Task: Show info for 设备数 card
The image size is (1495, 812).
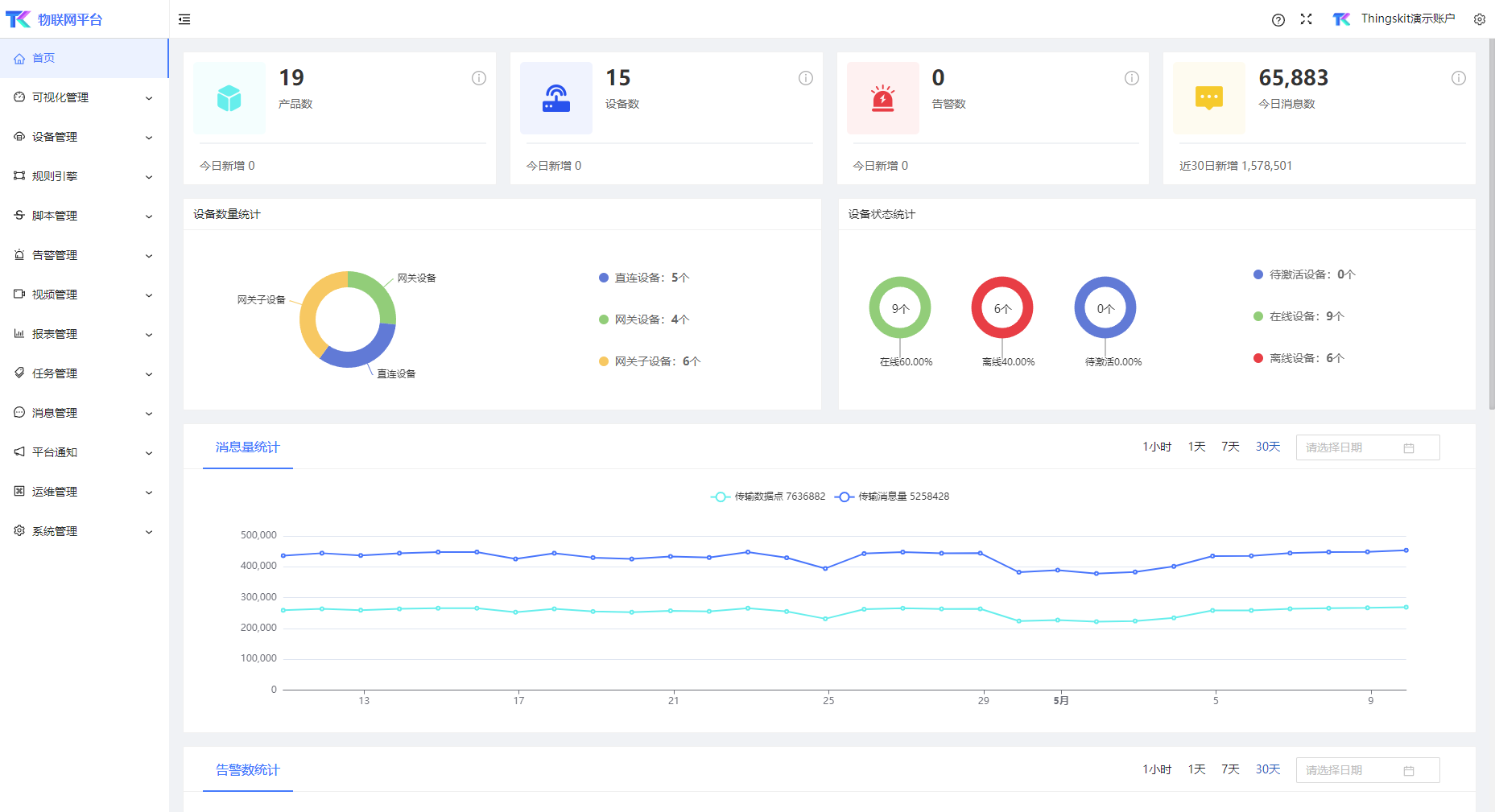Action: (806, 78)
